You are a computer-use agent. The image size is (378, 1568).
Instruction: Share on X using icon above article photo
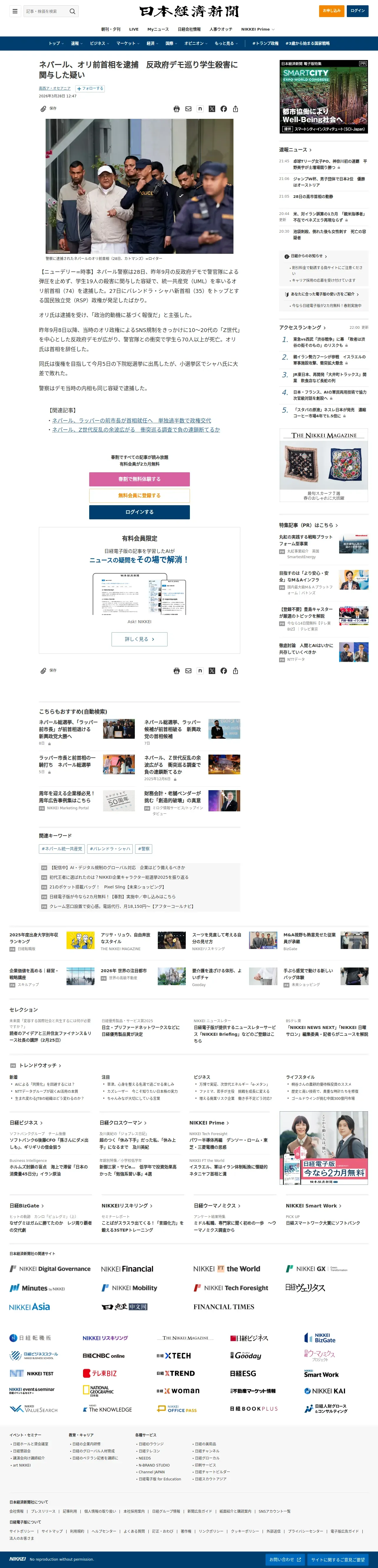[x=212, y=109]
